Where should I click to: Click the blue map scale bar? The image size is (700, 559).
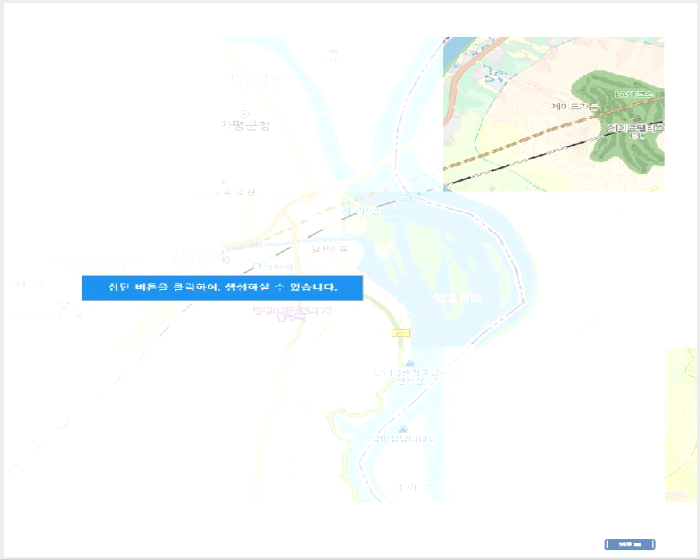coord(630,544)
